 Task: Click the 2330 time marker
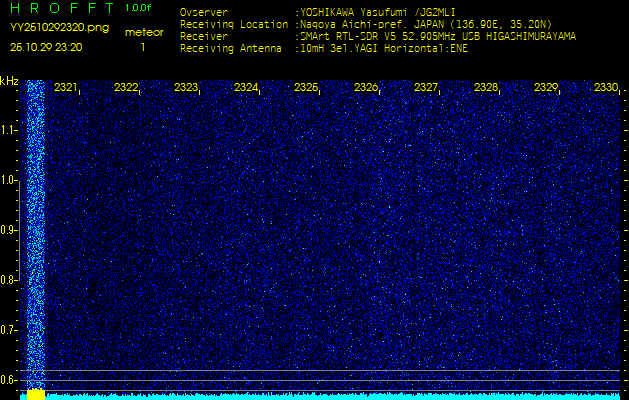point(605,88)
